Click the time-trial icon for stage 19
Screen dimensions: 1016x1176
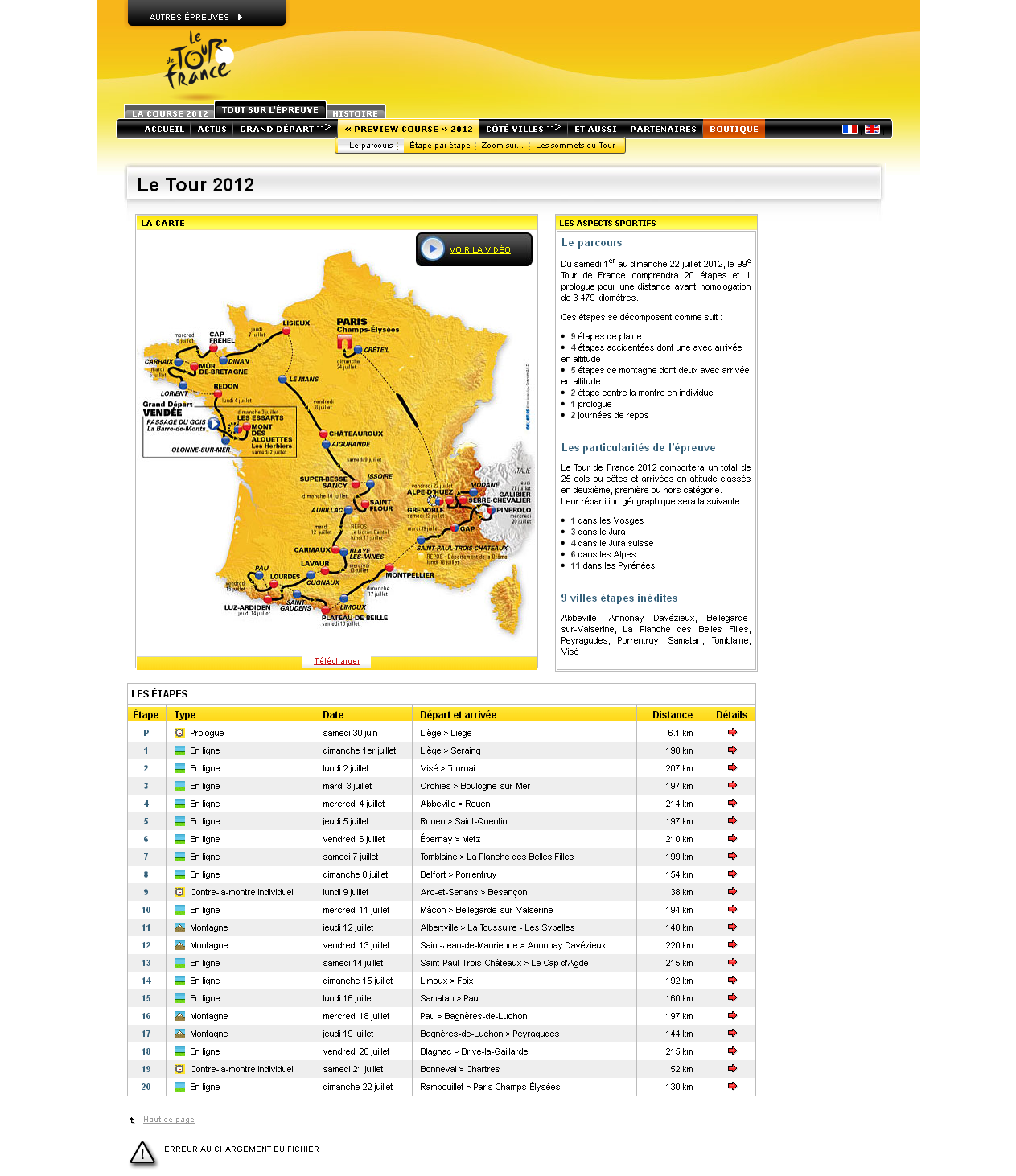[179, 1069]
